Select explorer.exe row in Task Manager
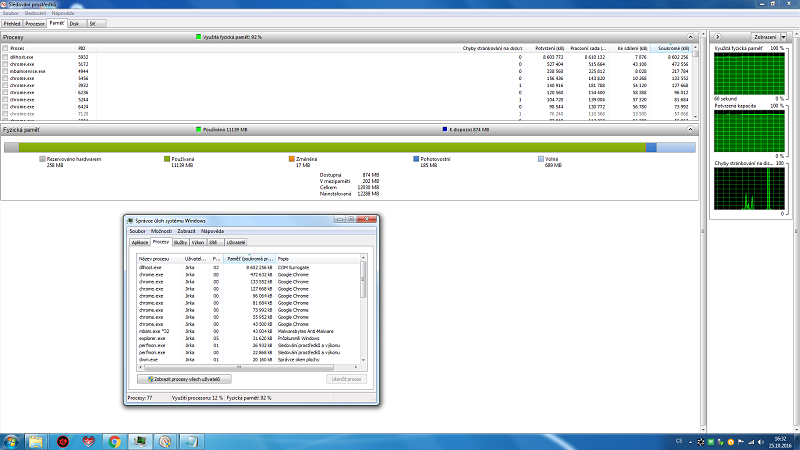This screenshot has width=800, height=450. [x=249, y=338]
